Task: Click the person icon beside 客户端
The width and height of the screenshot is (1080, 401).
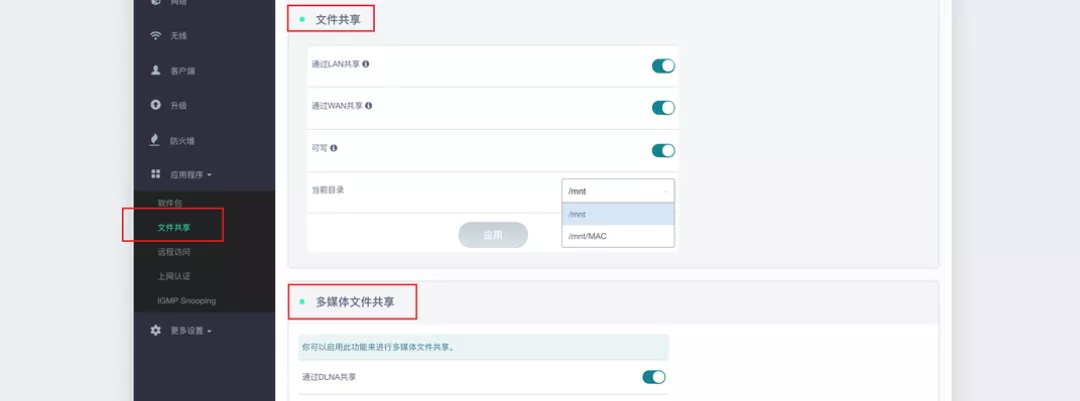Action: point(156,70)
